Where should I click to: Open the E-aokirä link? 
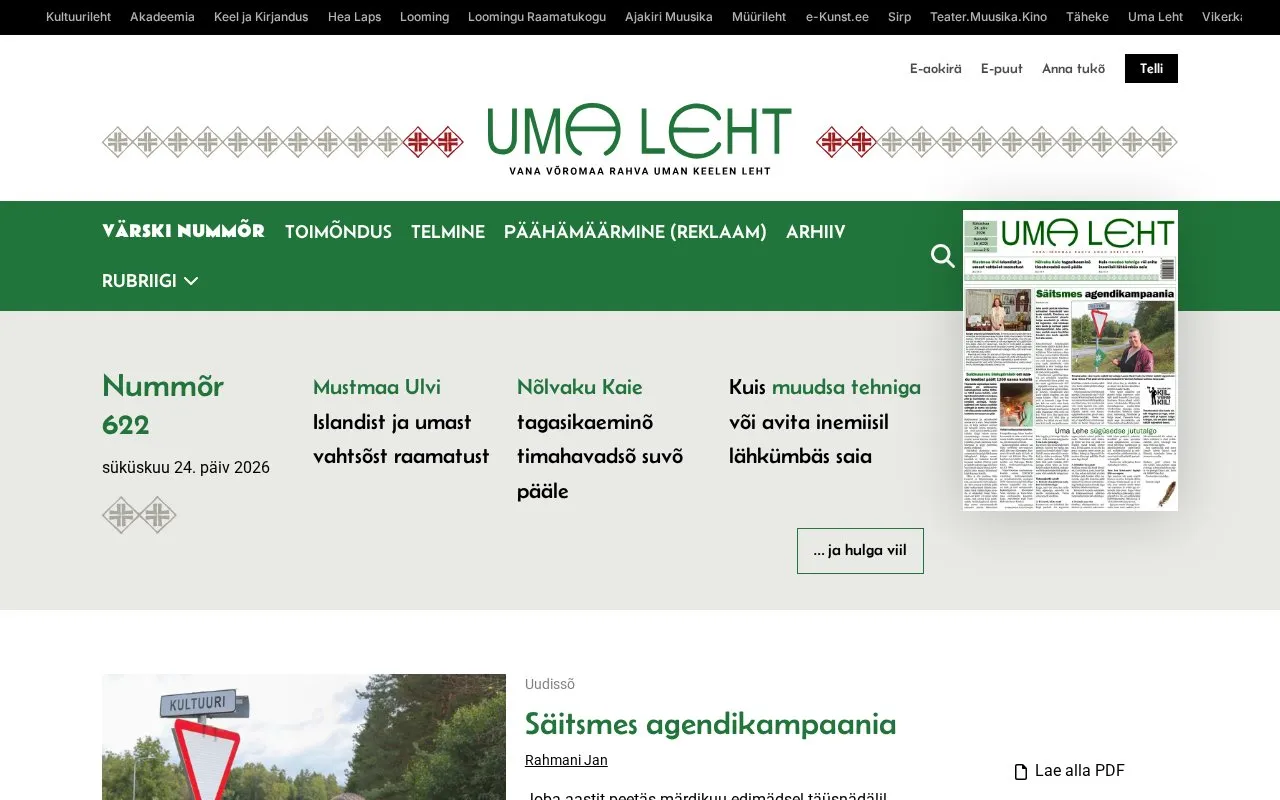[936, 69]
